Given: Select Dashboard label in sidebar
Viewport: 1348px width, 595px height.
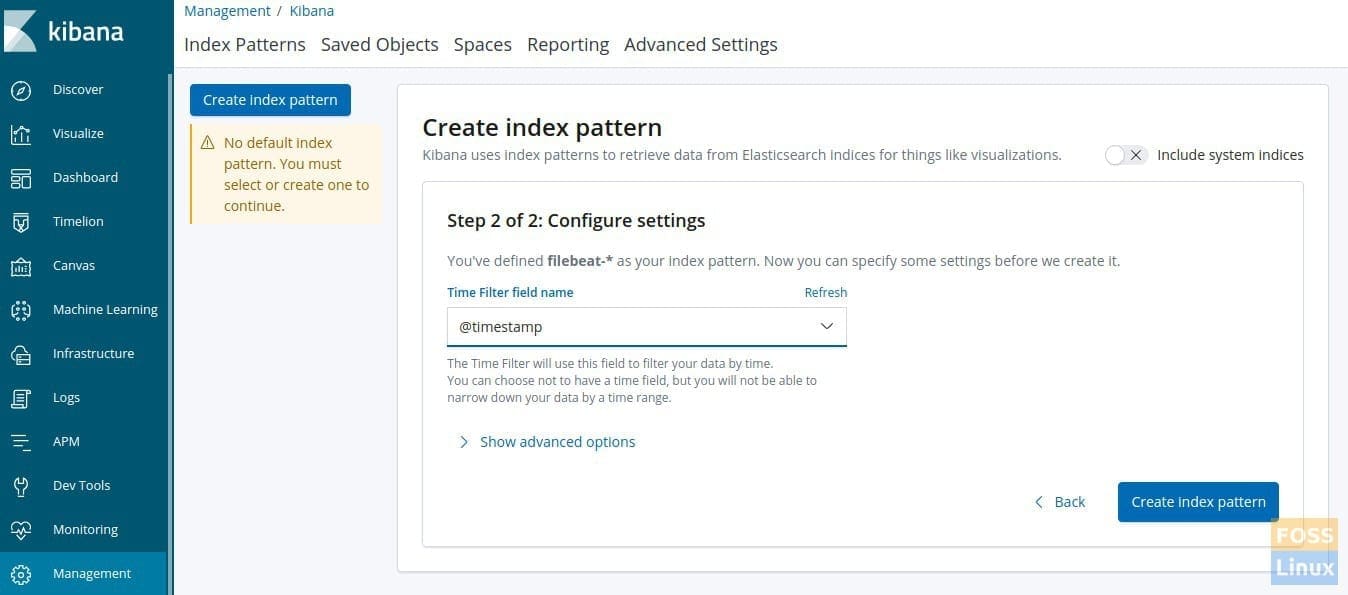Looking at the screenshot, I should coord(85,178).
